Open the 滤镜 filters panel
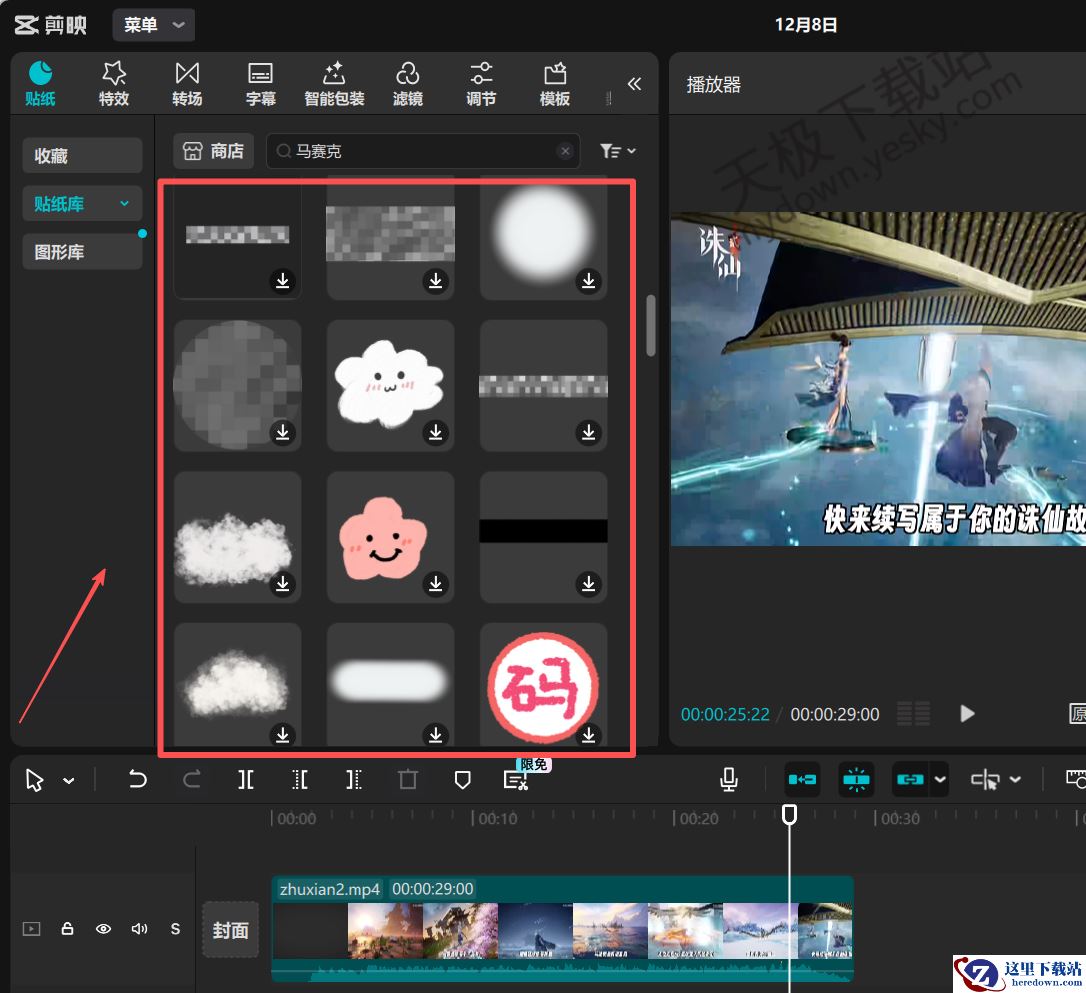The image size is (1086, 993). [x=407, y=83]
